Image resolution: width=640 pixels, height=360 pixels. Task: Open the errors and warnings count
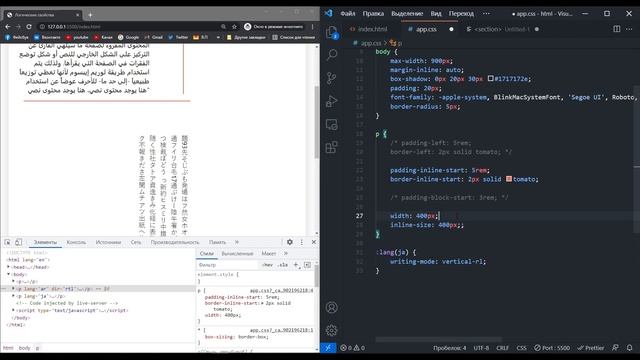coord(353,348)
